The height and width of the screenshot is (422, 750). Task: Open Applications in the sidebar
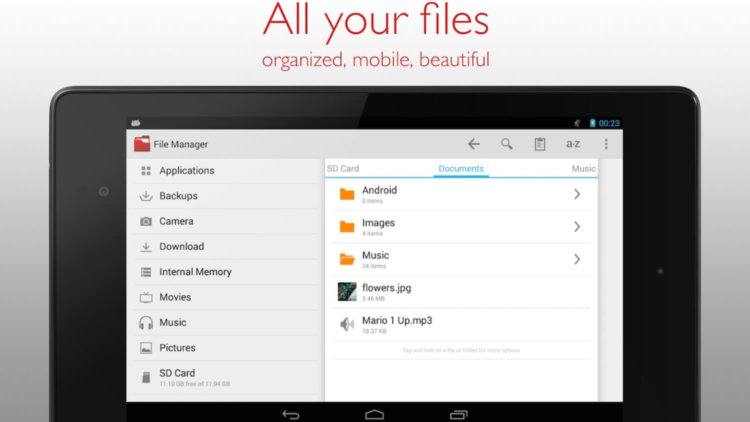pos(186,171)
